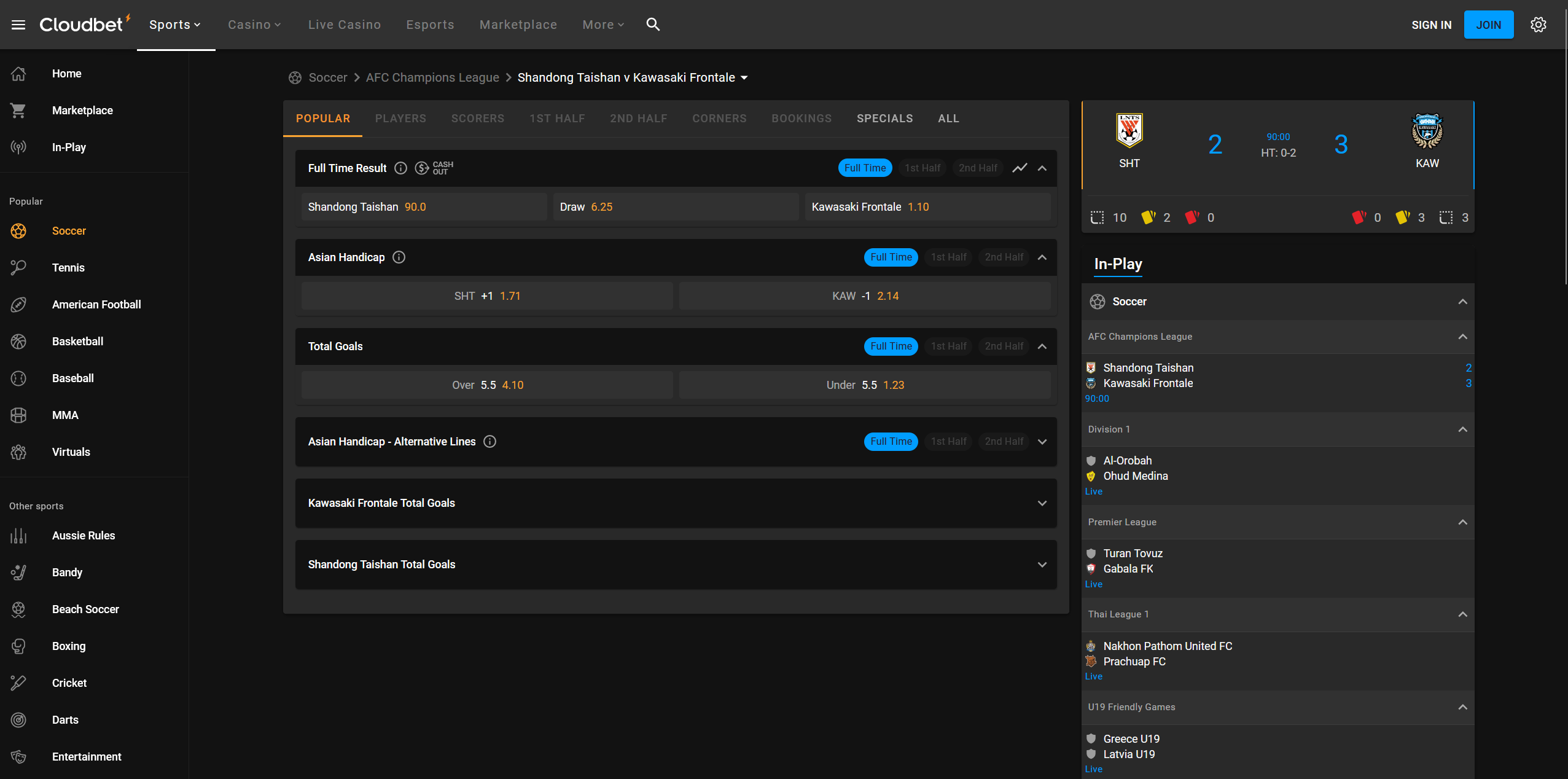Click the Cricket bat icon
This screenshot has height=779, width=1568.
click(18, 683)
